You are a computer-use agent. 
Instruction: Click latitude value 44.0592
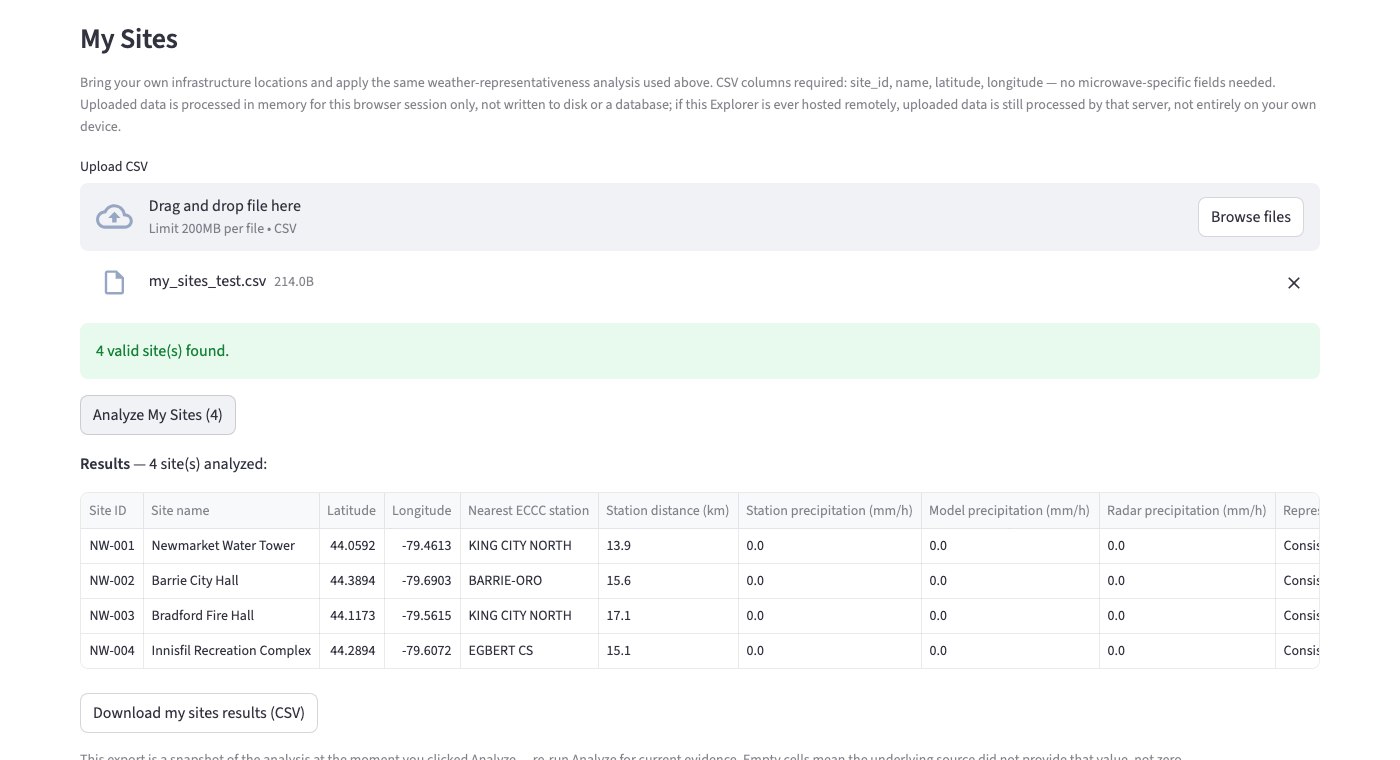click(352, 546)
